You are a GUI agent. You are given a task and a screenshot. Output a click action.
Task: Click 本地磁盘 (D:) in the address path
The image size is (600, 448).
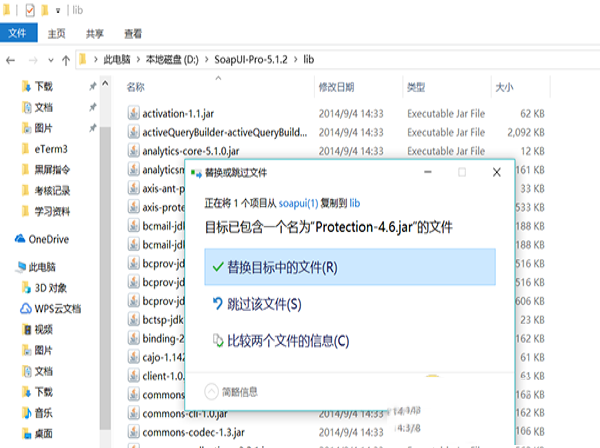pyautogui.click(x=172, y=60)
